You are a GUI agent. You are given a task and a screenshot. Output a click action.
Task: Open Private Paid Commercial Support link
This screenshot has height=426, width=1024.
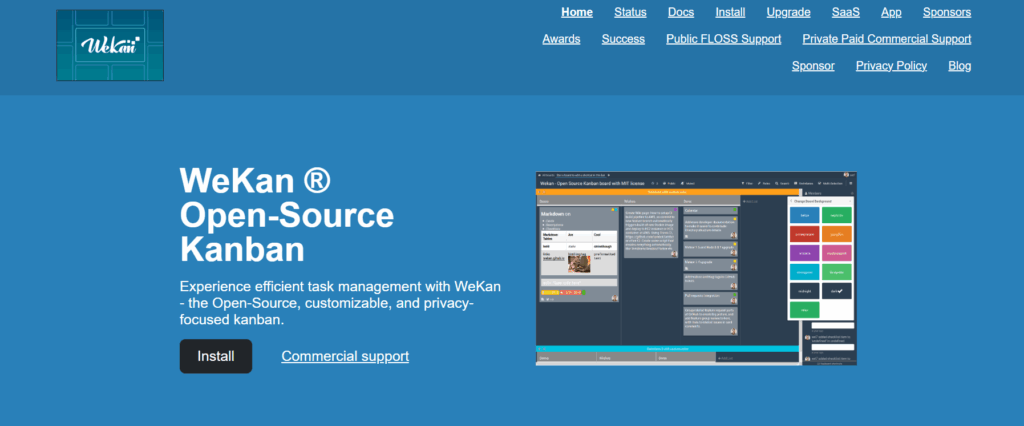pos(886,39)
